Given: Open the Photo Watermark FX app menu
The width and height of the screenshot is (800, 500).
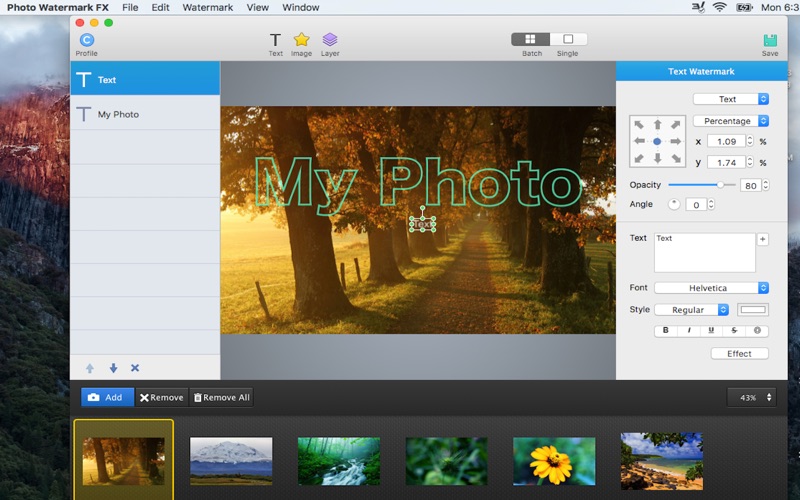Looking at the screenshot, I should [58, 7].
